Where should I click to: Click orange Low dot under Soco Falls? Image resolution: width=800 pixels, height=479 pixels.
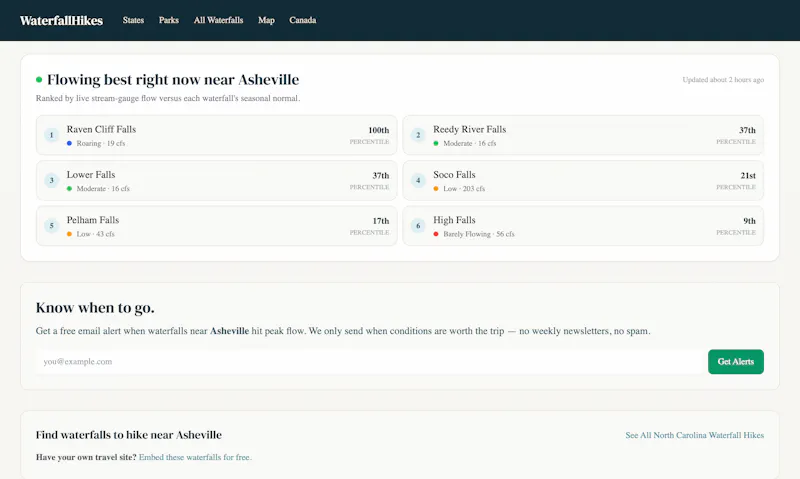(436, 189)
